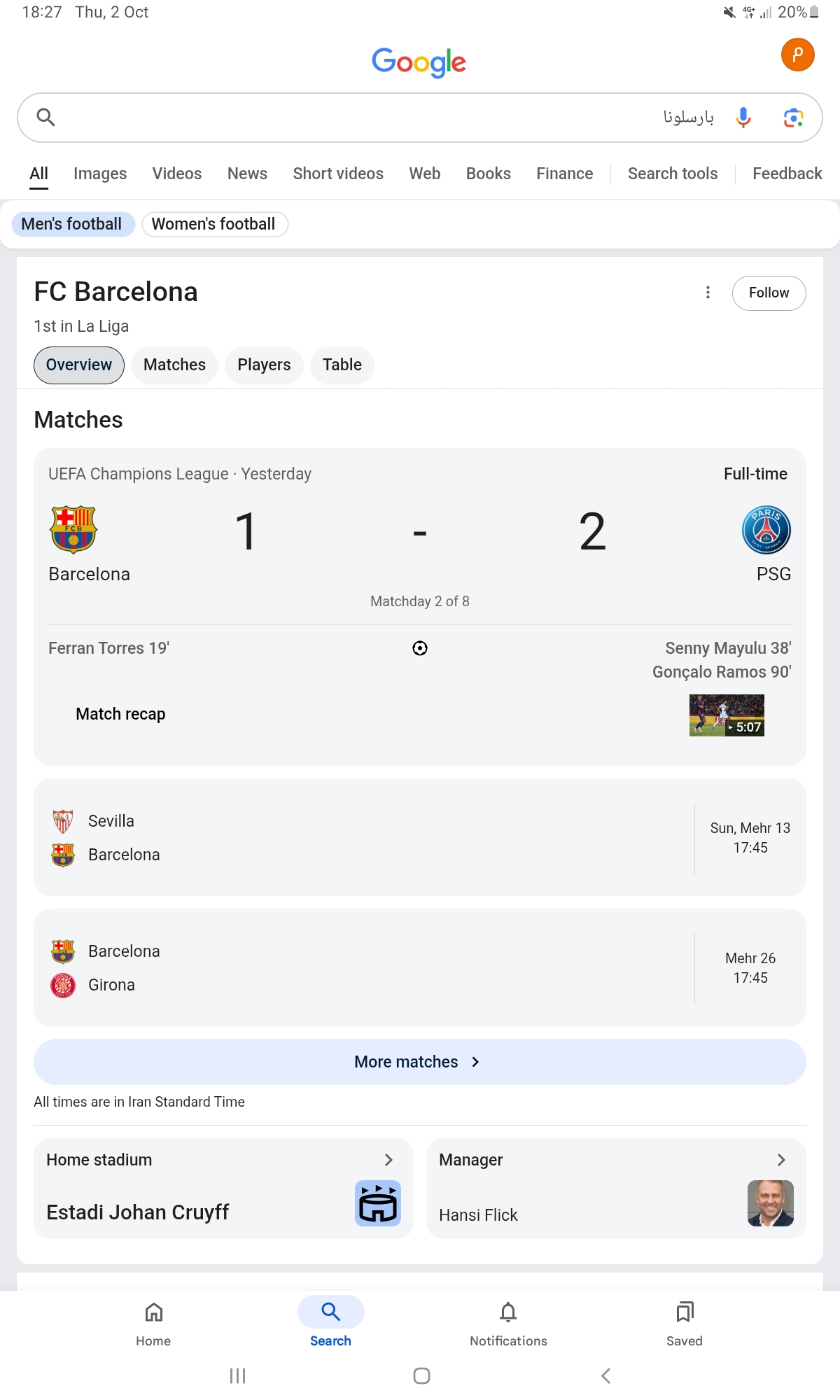Viewport: 840px width, 1400px height.
Task: Open Google Lens camera search
Action: pyautogui.click(x=793, y=118)
